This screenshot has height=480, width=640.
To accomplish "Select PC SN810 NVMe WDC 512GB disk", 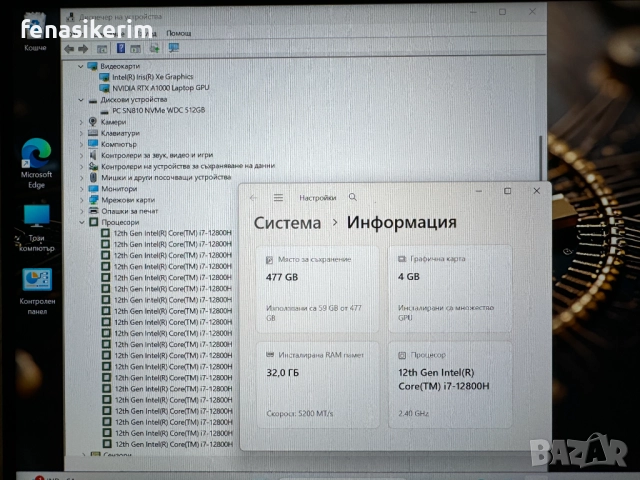I will (x=158, y=111).
